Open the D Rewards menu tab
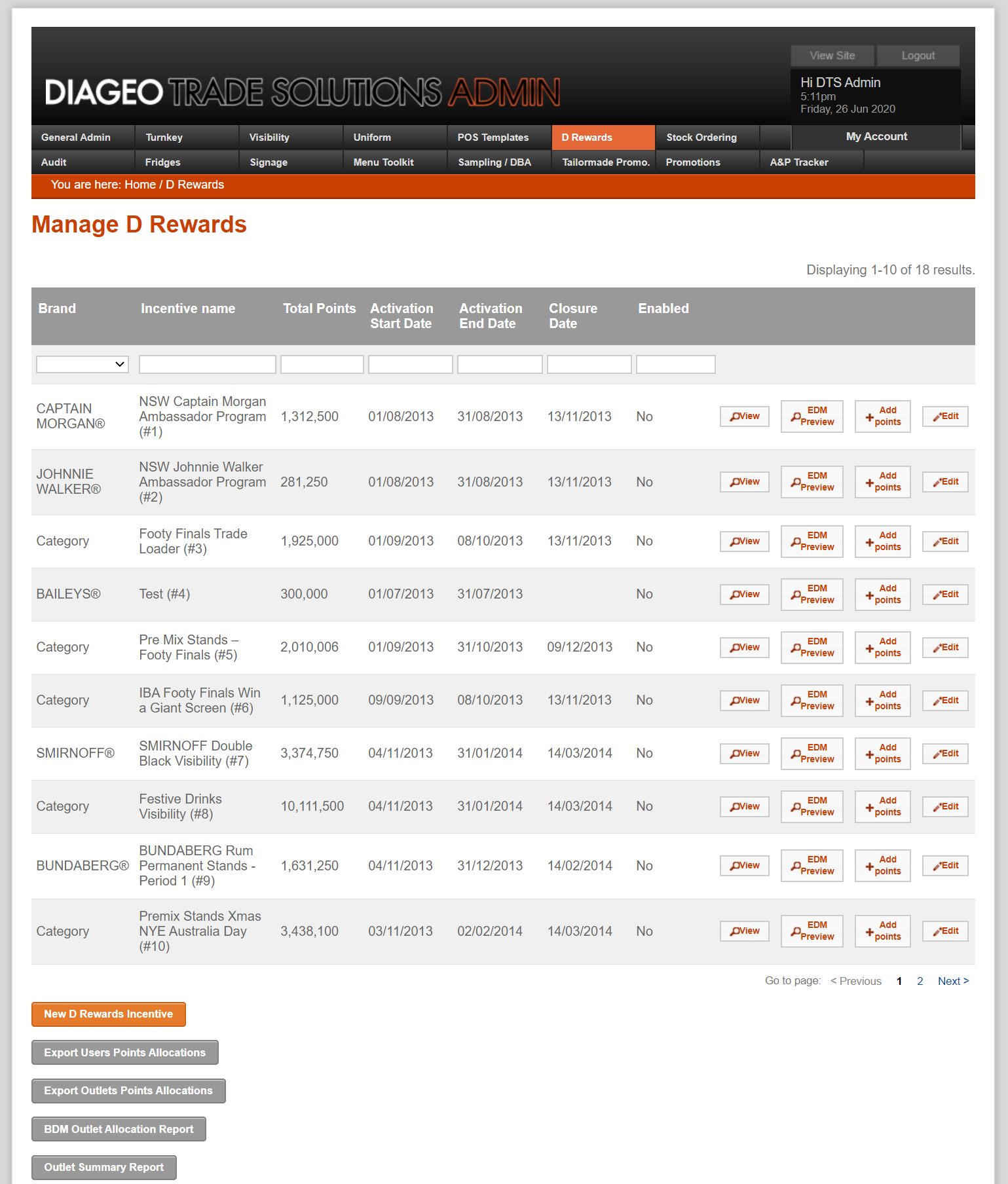Image resolution: width=1008 pixels, height=1184 pixels. (603, 138)
